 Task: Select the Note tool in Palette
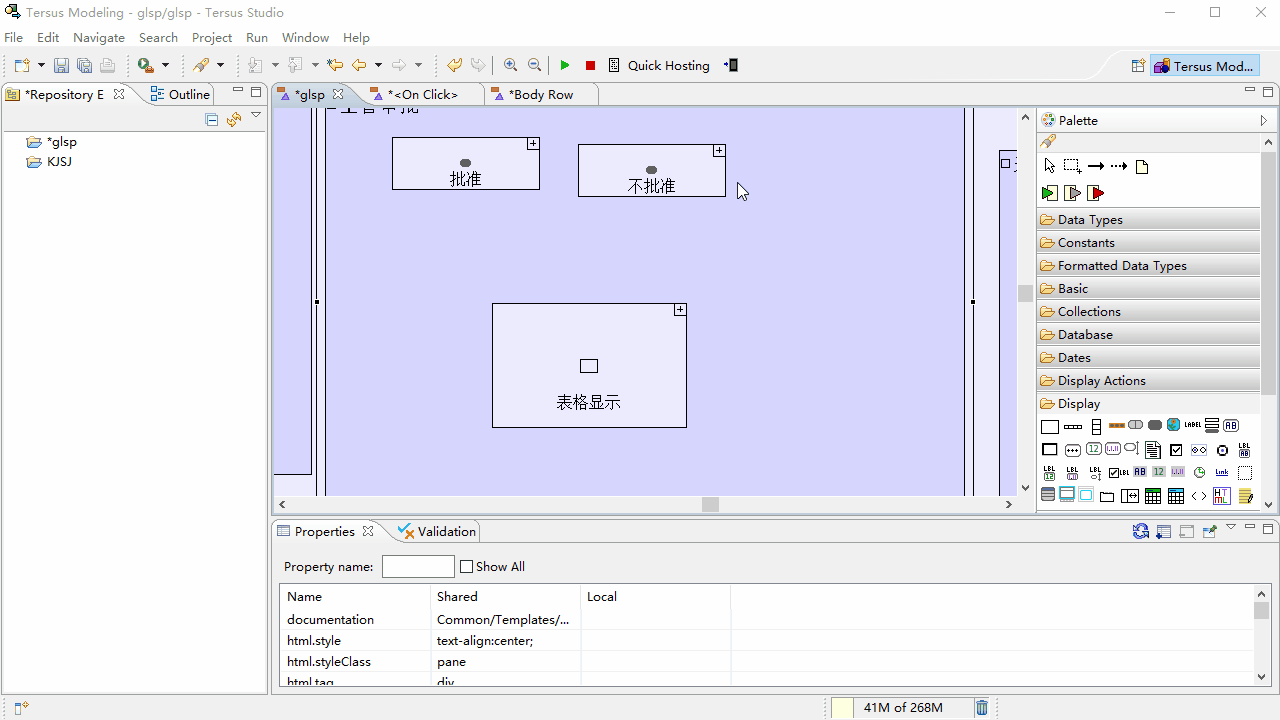click(1142, 167)
